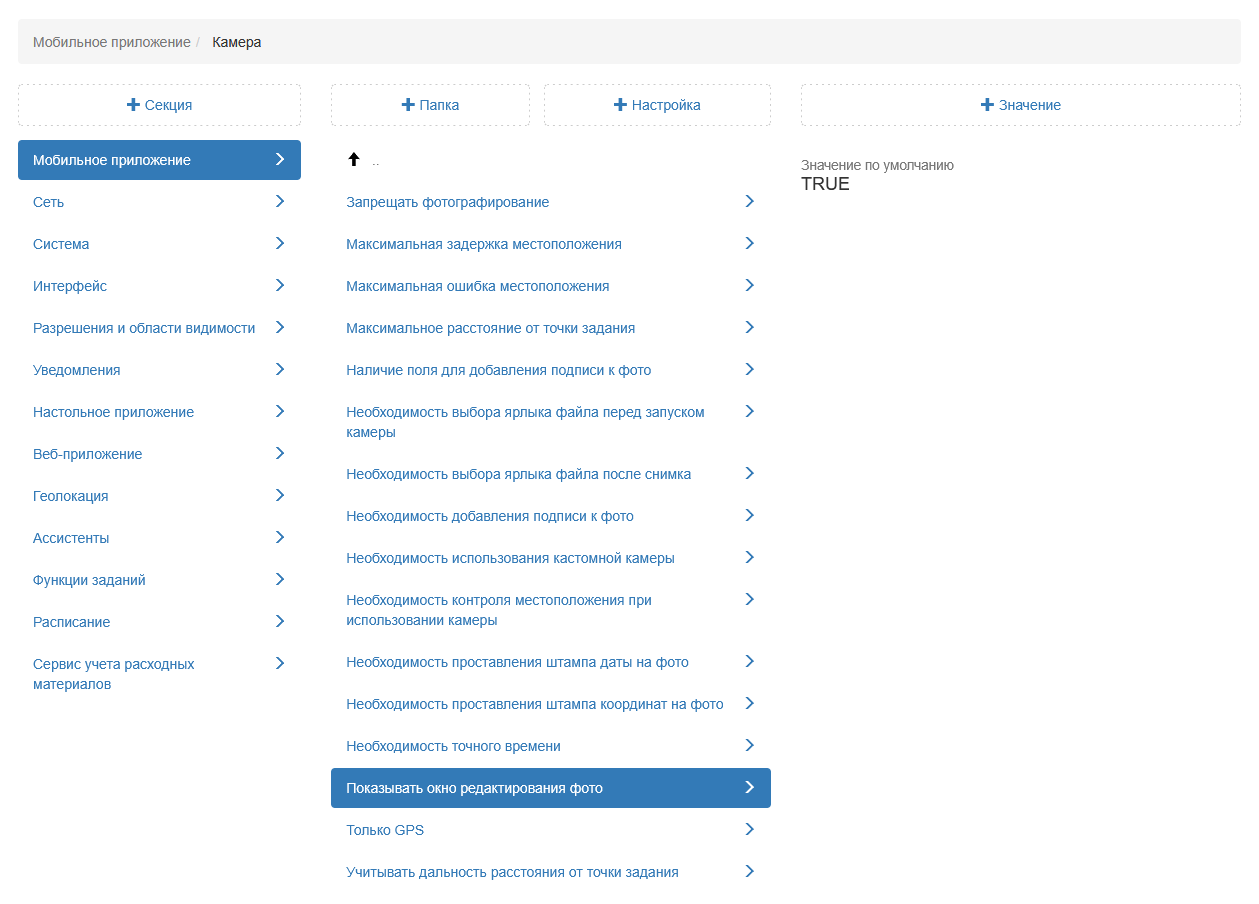
Task: Click the up arrow to go back
Action: (x=353, y=160)
